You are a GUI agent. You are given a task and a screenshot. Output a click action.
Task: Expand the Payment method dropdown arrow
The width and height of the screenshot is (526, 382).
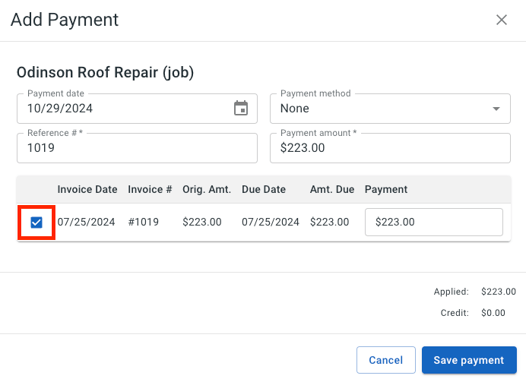coord(496,109)
